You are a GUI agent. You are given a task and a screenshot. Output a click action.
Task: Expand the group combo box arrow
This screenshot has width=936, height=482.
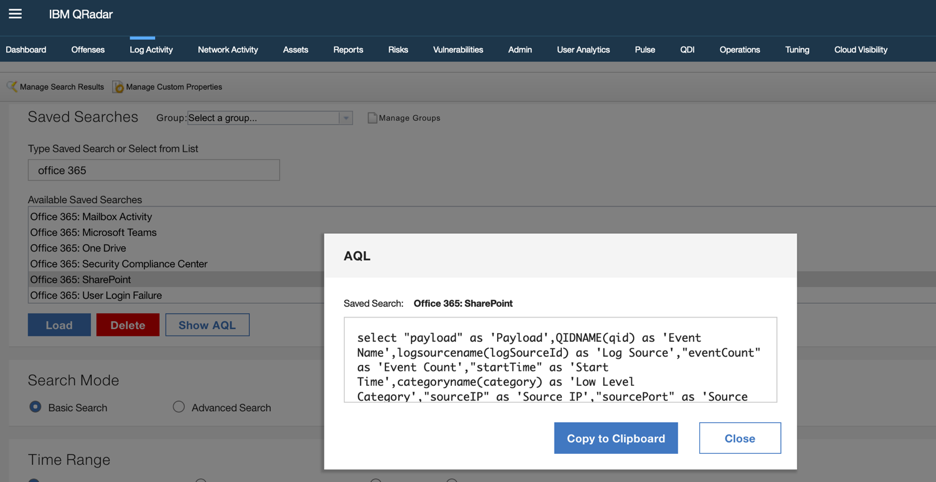click(x=346, y=118)
